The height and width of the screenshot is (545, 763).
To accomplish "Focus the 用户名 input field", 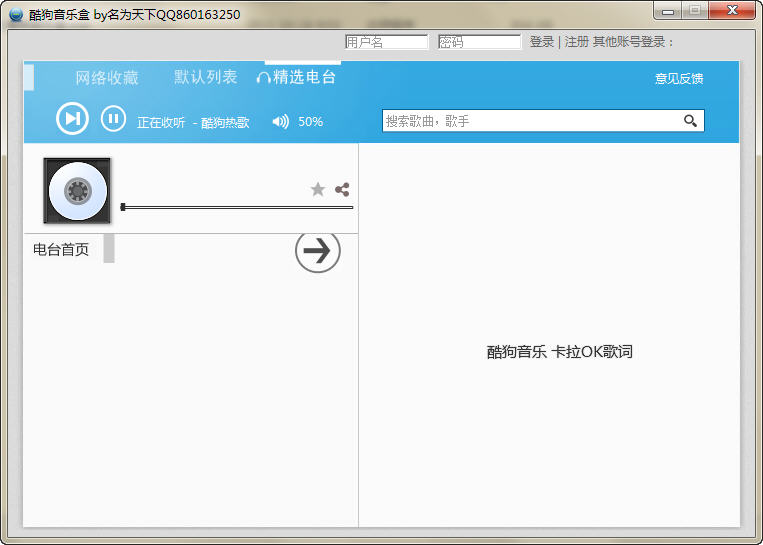I will point(386,42).
